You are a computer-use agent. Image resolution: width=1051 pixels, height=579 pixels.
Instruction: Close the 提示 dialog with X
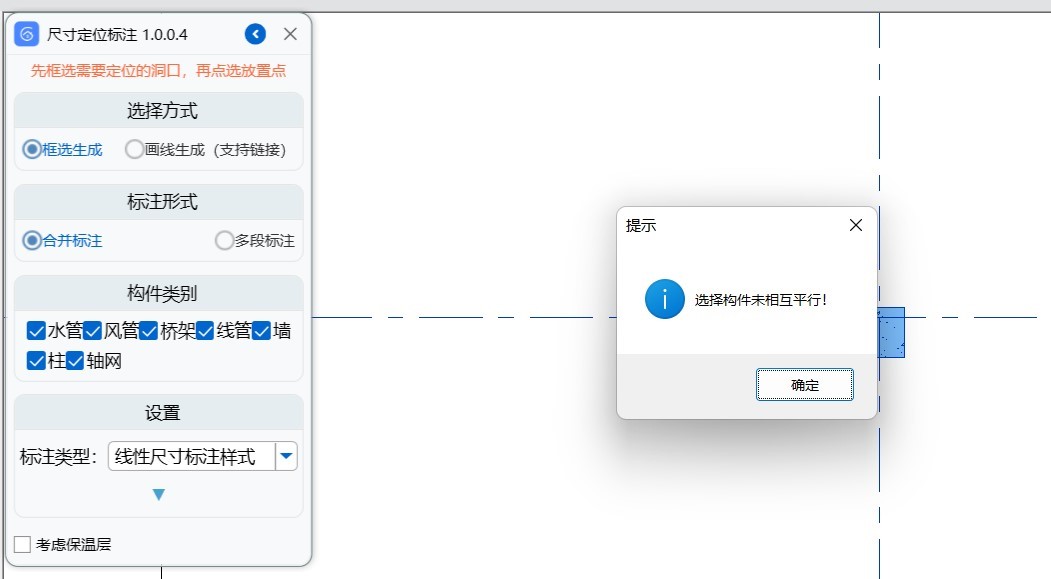(x=855, y=225)
